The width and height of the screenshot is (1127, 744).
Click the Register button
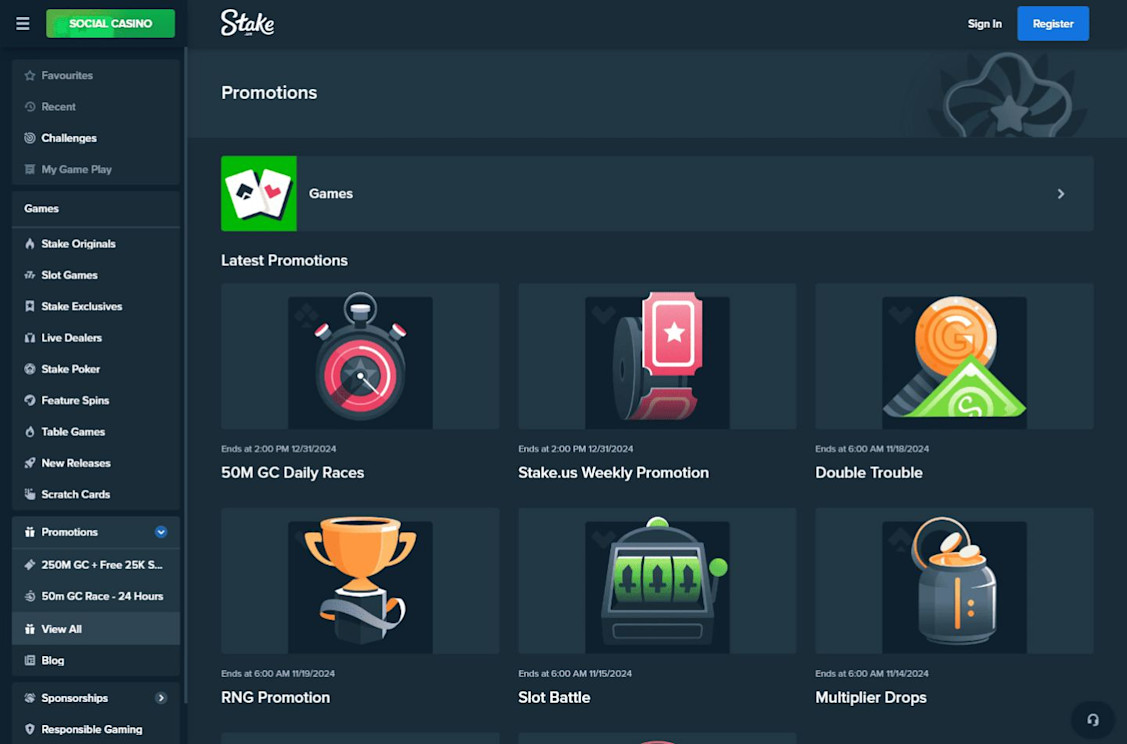[x=1053, y=24]
